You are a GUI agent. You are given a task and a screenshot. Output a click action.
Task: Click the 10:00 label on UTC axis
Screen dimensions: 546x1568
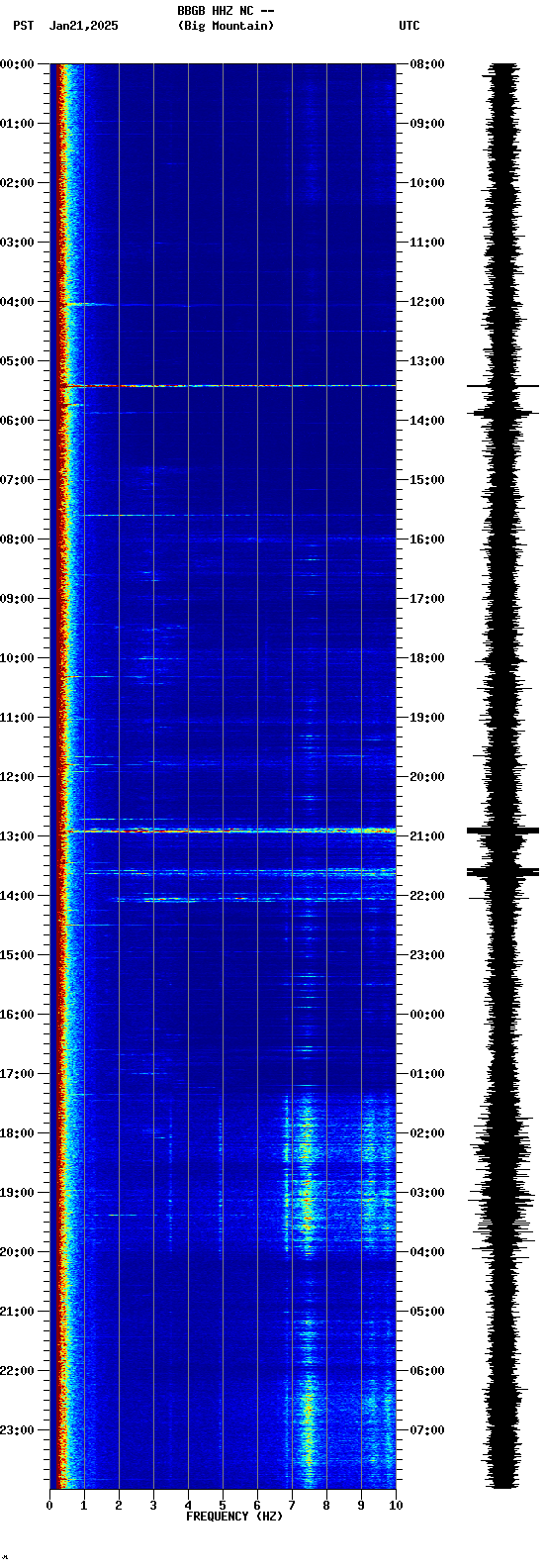[427, 183]
